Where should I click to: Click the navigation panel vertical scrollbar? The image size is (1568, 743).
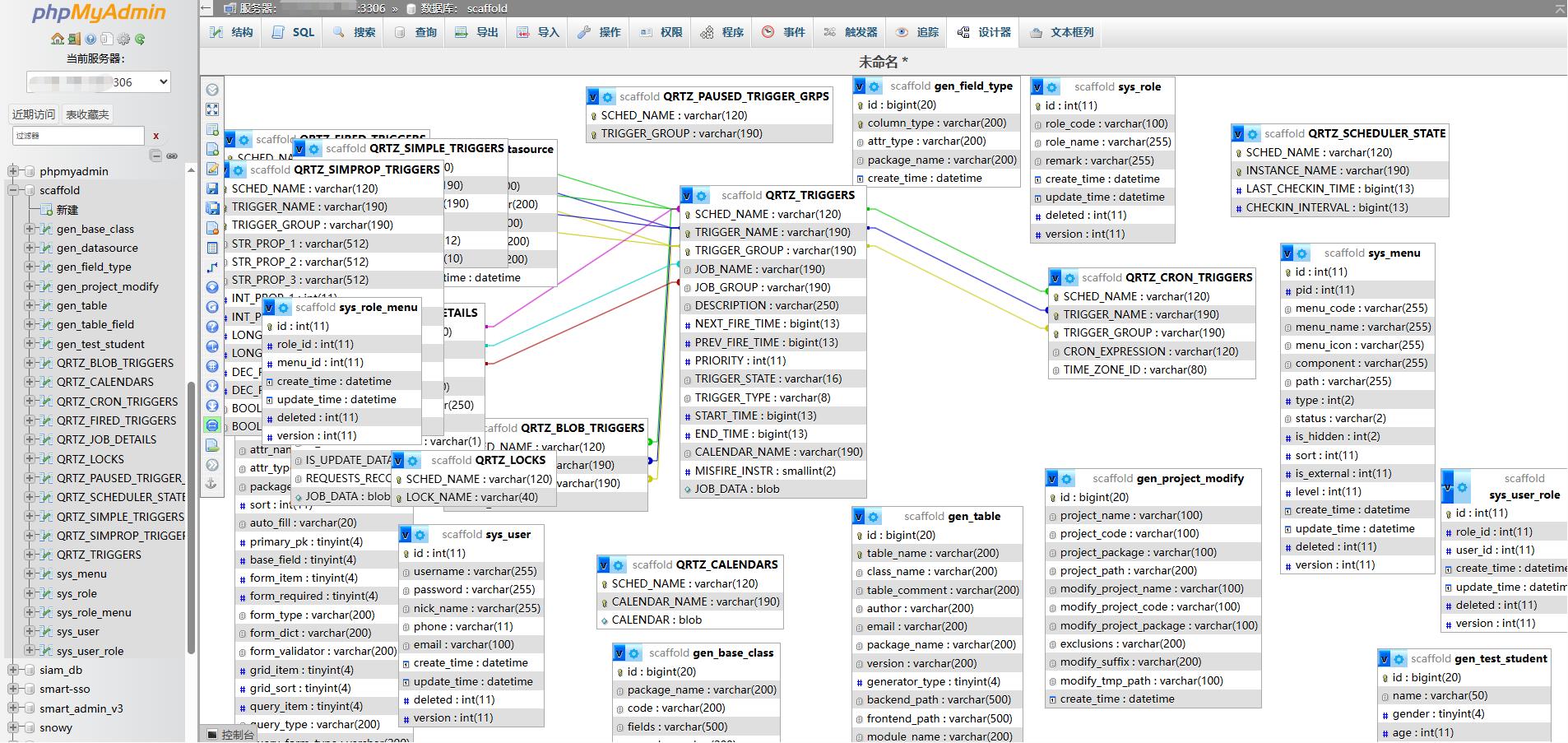(192, 517)
